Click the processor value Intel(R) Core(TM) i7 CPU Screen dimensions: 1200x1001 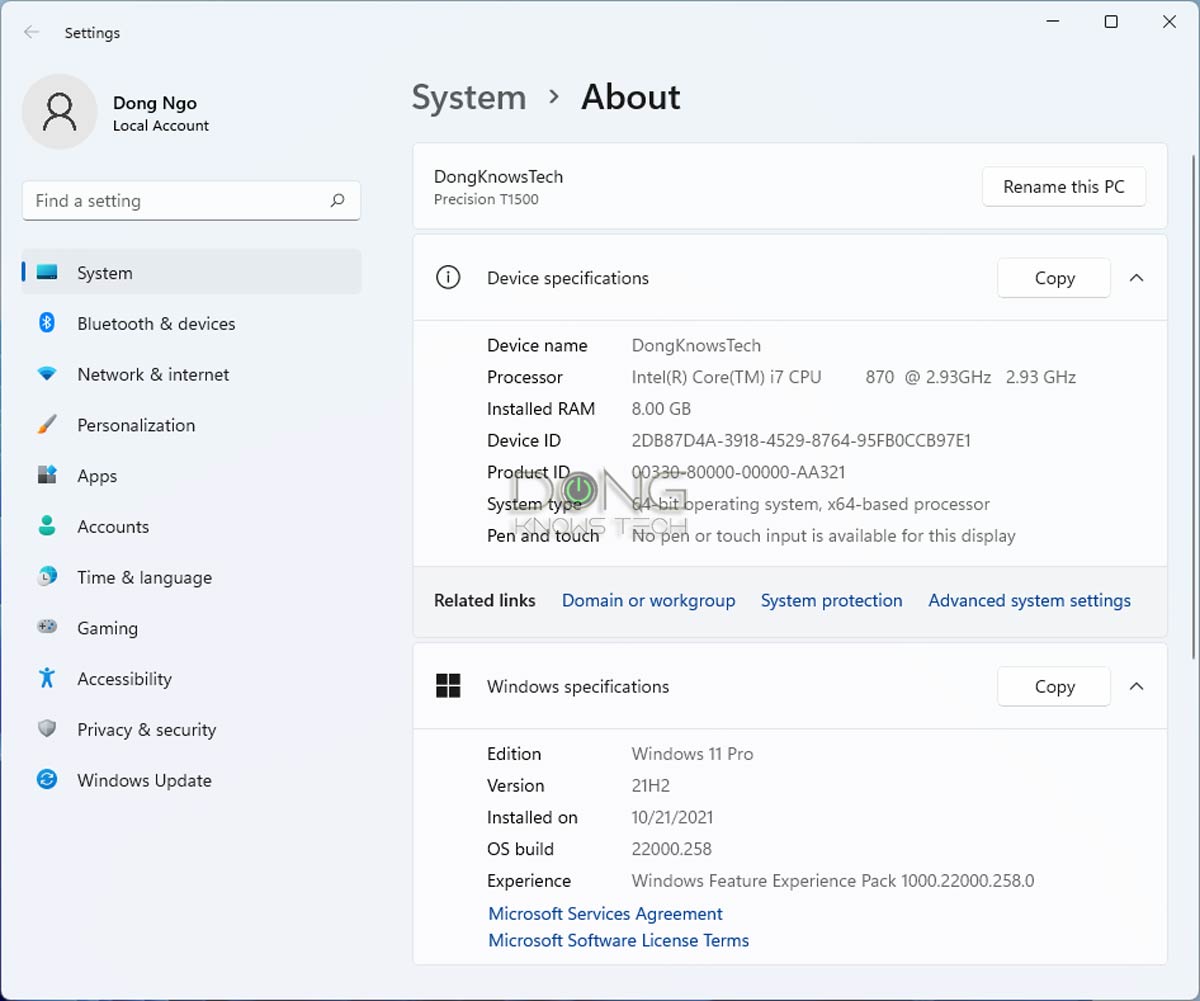coord(726,377)
